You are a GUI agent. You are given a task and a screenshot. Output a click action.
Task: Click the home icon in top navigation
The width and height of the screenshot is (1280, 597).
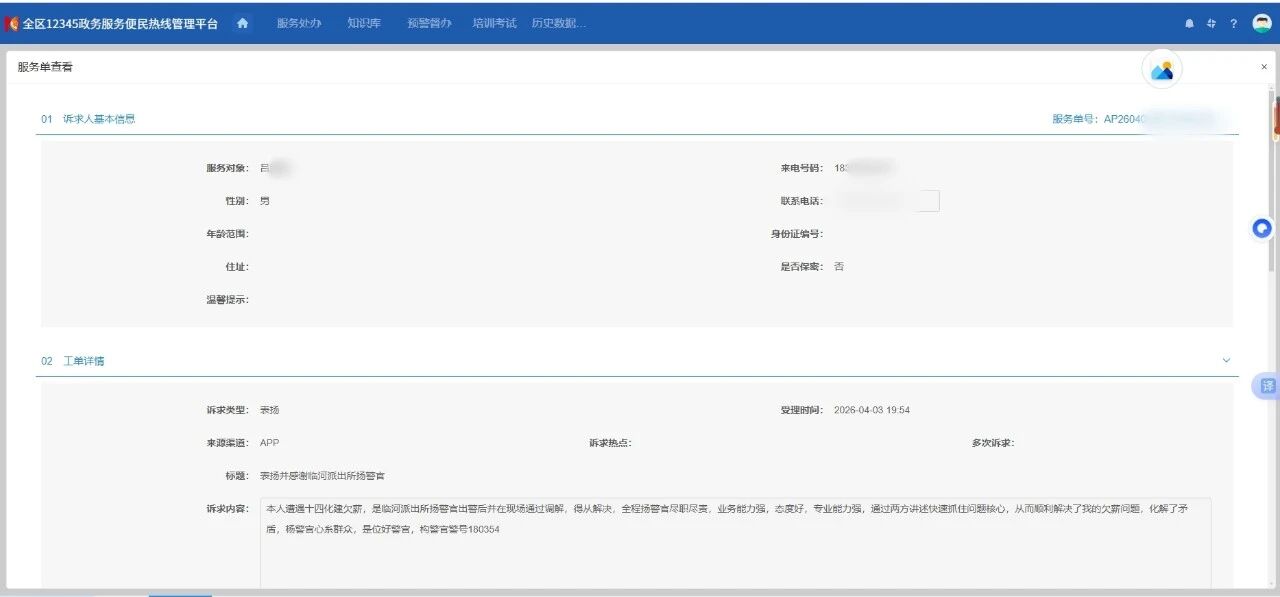coord(242,23)
